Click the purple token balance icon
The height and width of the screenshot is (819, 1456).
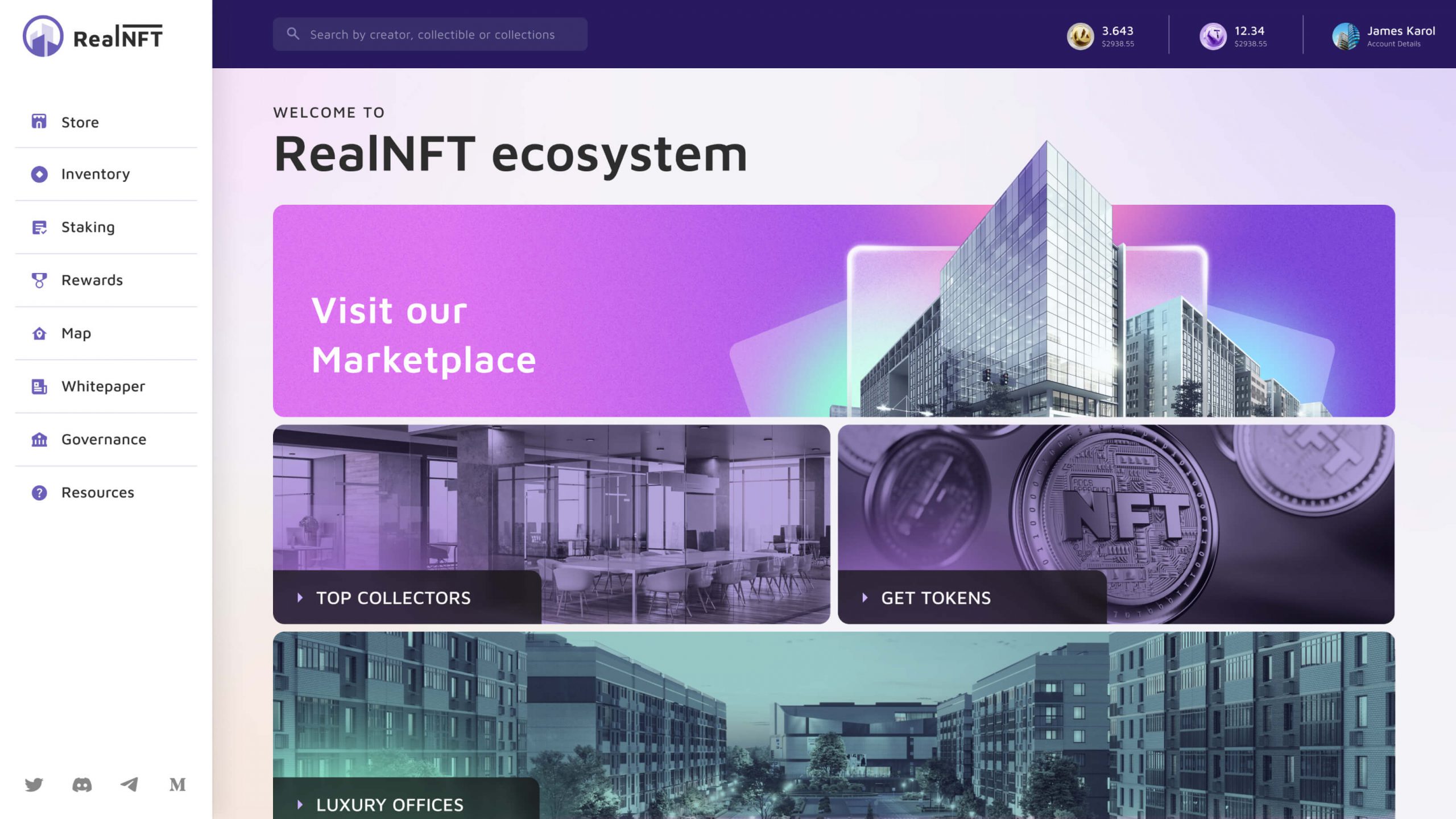(1213, 36)
